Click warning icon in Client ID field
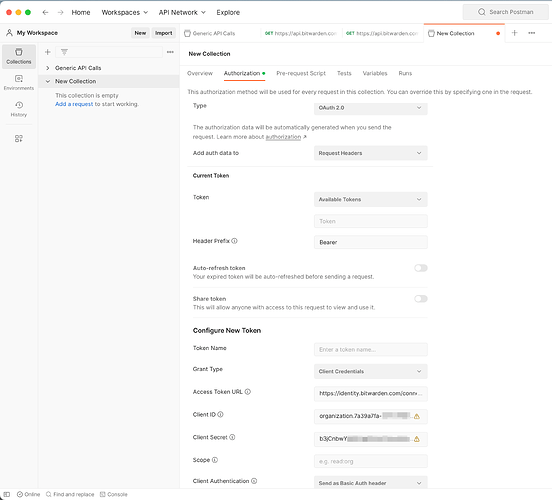This screenshot has width=552, height=500. tap(417, 416)
